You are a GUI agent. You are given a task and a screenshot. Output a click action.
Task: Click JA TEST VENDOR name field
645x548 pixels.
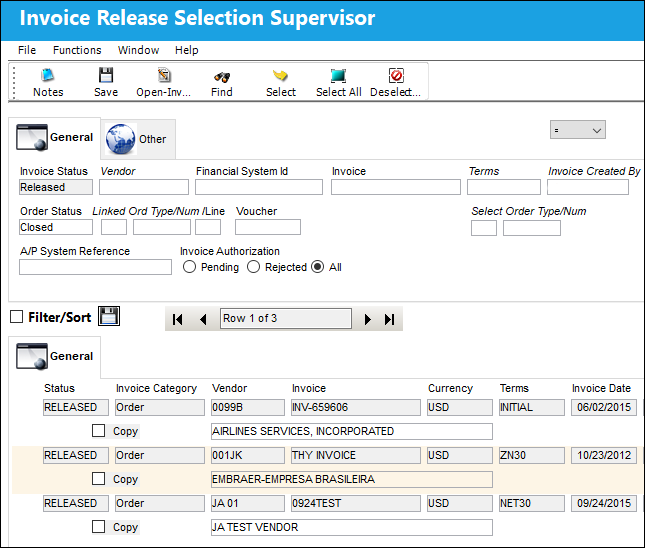(x=352, y=527)
